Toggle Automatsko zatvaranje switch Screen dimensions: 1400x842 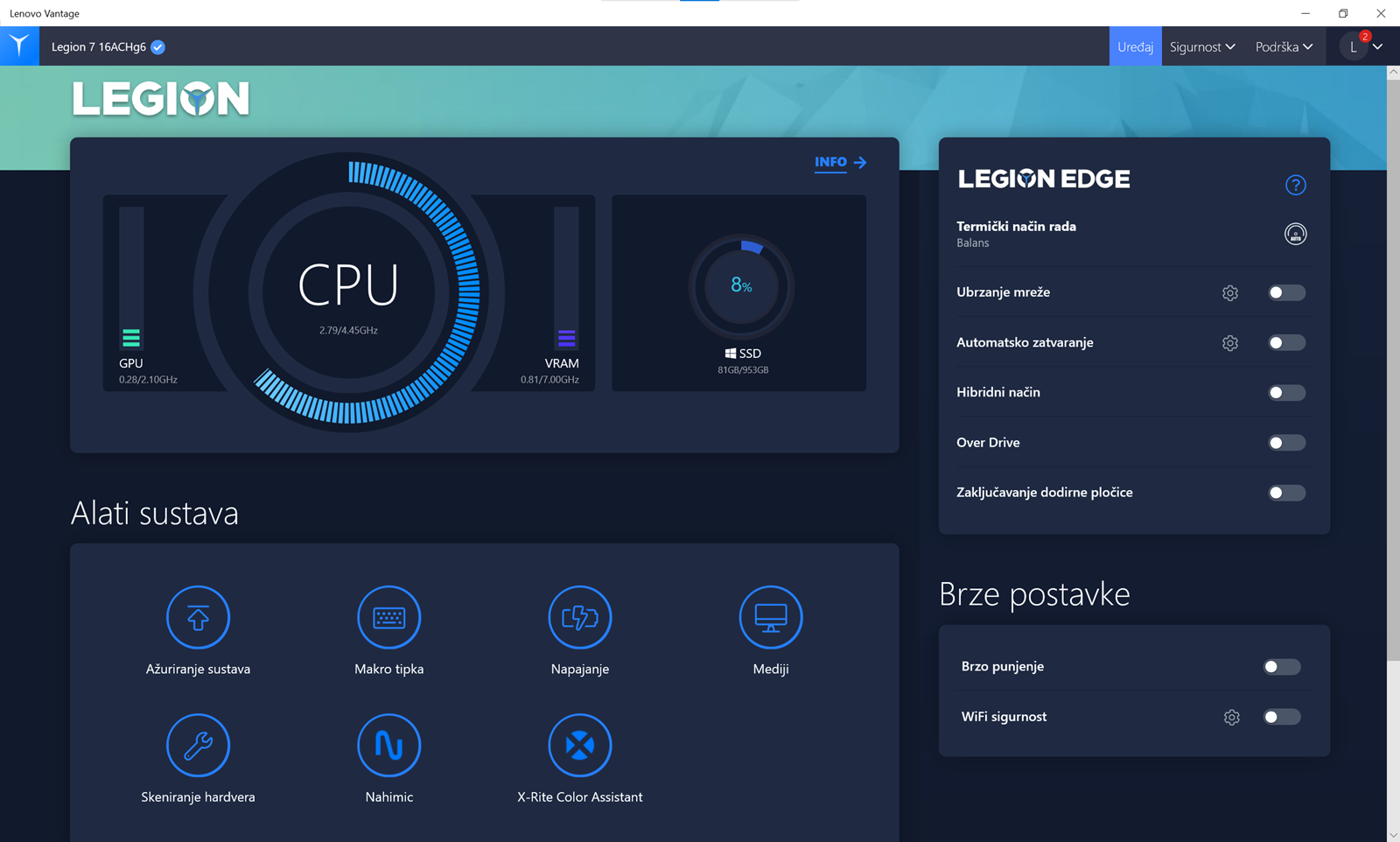[1286, 342]
